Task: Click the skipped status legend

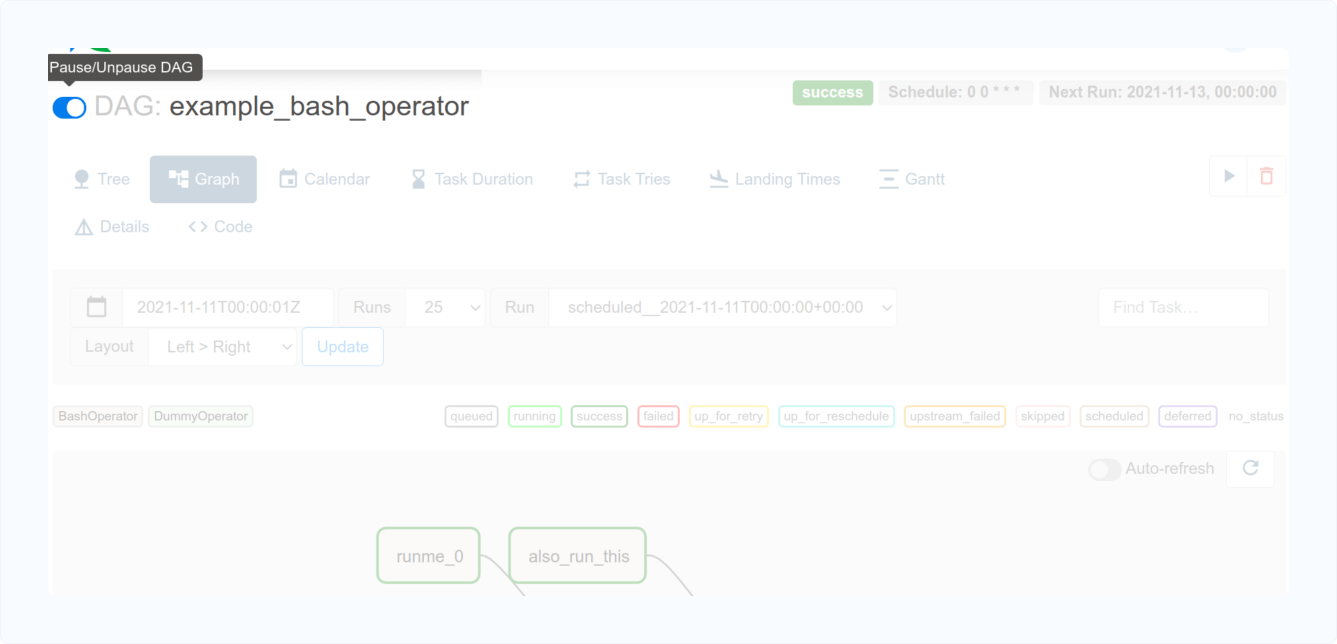Action: click(x=1043, y=416)
